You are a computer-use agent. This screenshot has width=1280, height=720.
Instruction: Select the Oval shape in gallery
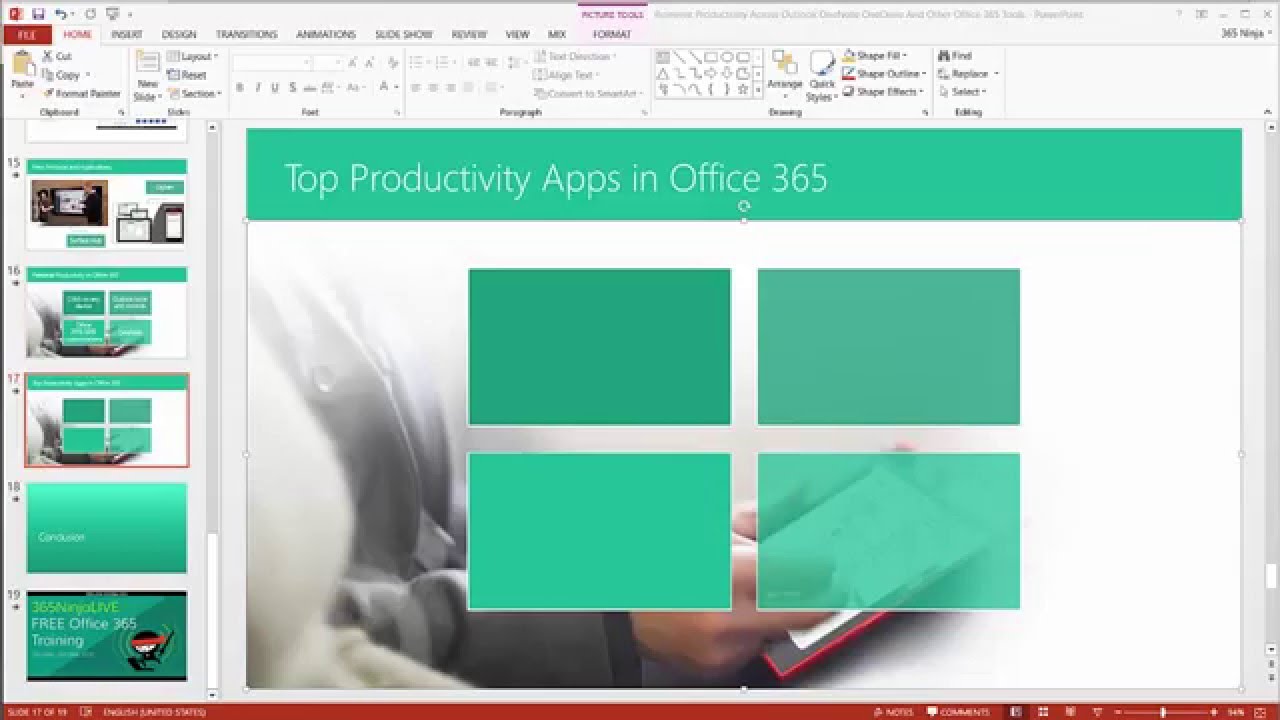[x=727, y=58]
